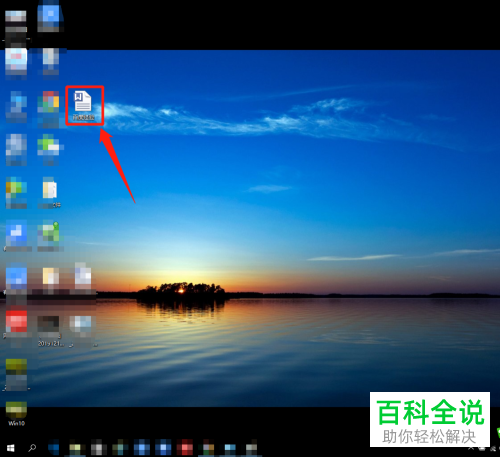Viewport: 500px width, 457px height.
Task: Select desktop icon labeled 2019121...
Action: point(50,331)
